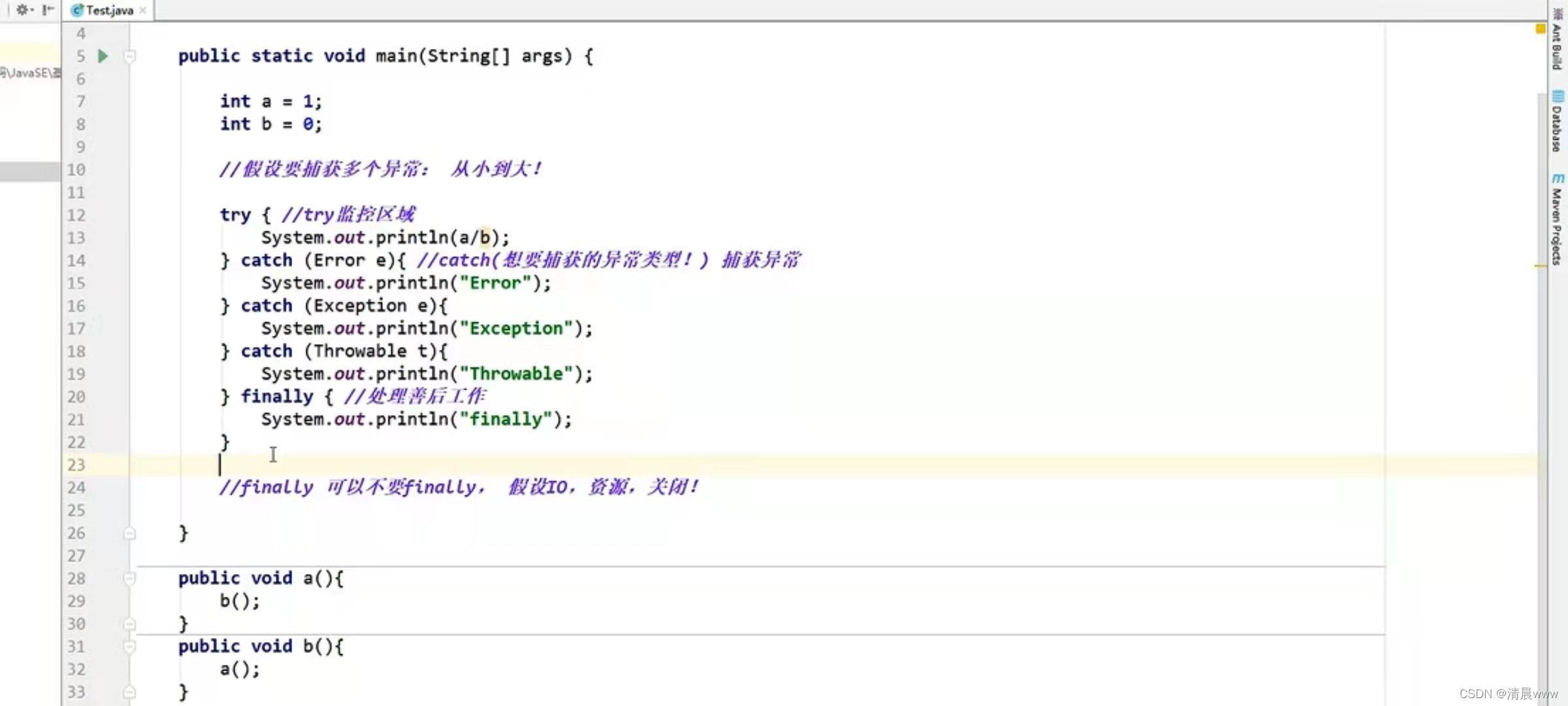Click 'int b = 0;' declaration
Viewport: 1568px width, 706px height.
click(x=271, y=124)
